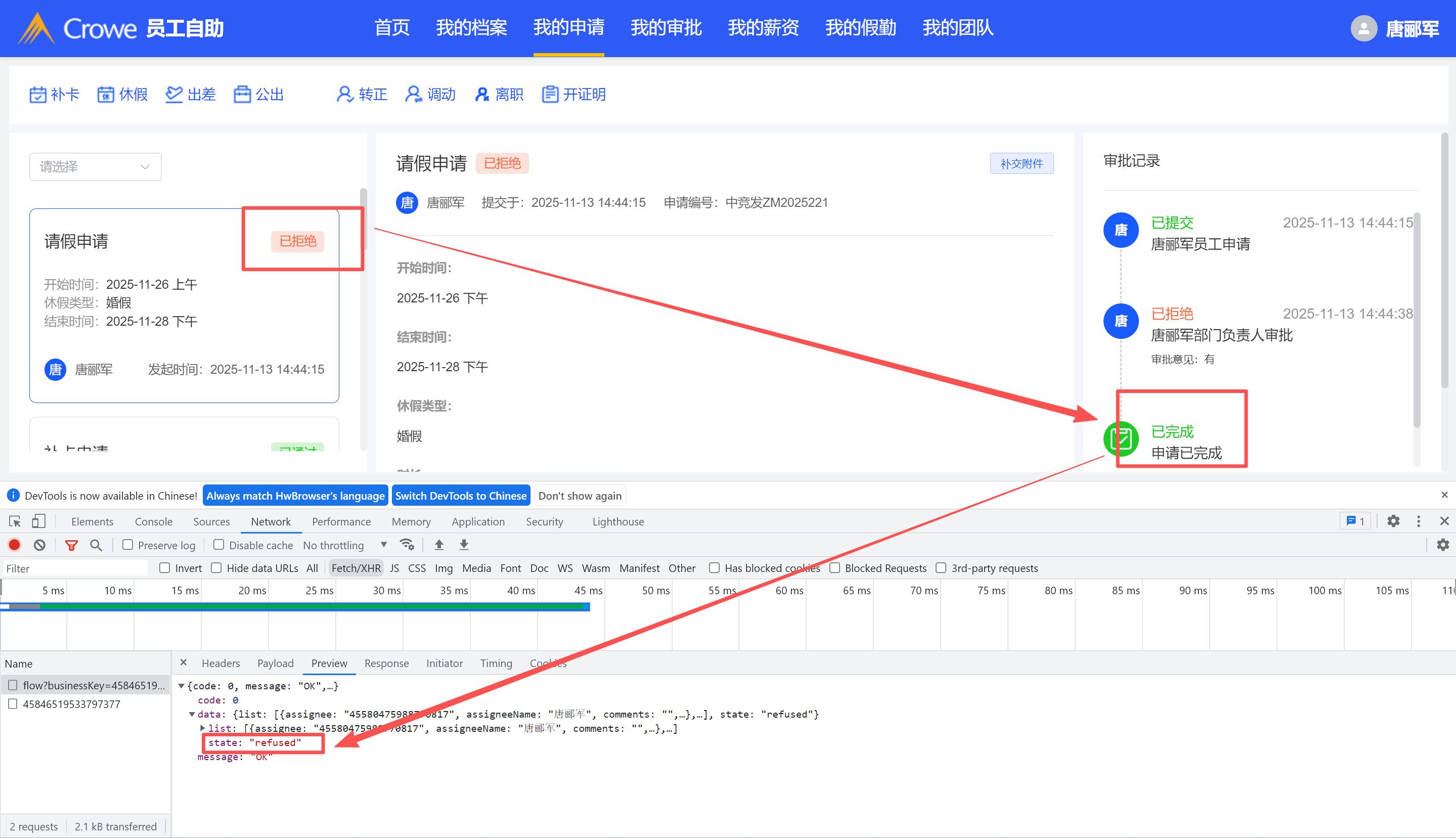Toggle the network filter funnel icon
Viewport: 1456px width, 838px height.
(x=71, y=545)
